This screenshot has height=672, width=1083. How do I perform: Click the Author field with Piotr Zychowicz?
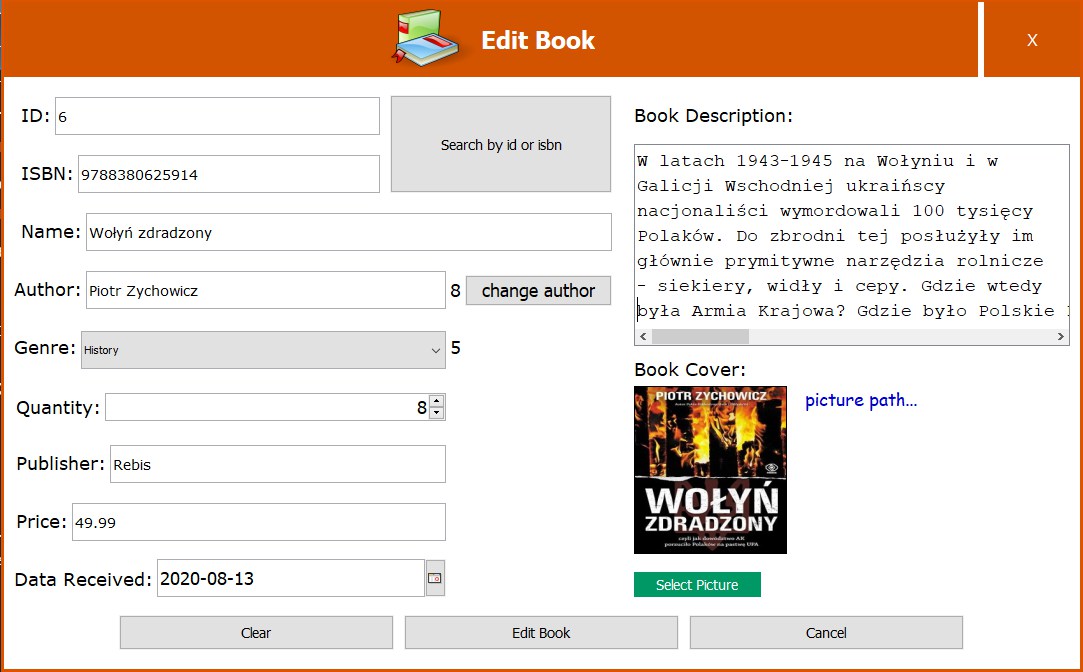pos(266,290)
